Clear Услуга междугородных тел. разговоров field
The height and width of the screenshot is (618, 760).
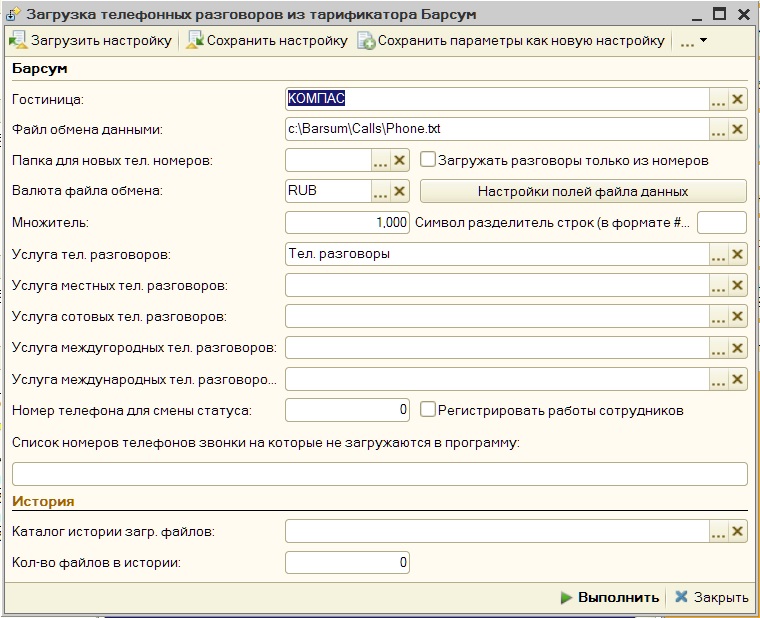pyautogui.click(x=737, y=348)
